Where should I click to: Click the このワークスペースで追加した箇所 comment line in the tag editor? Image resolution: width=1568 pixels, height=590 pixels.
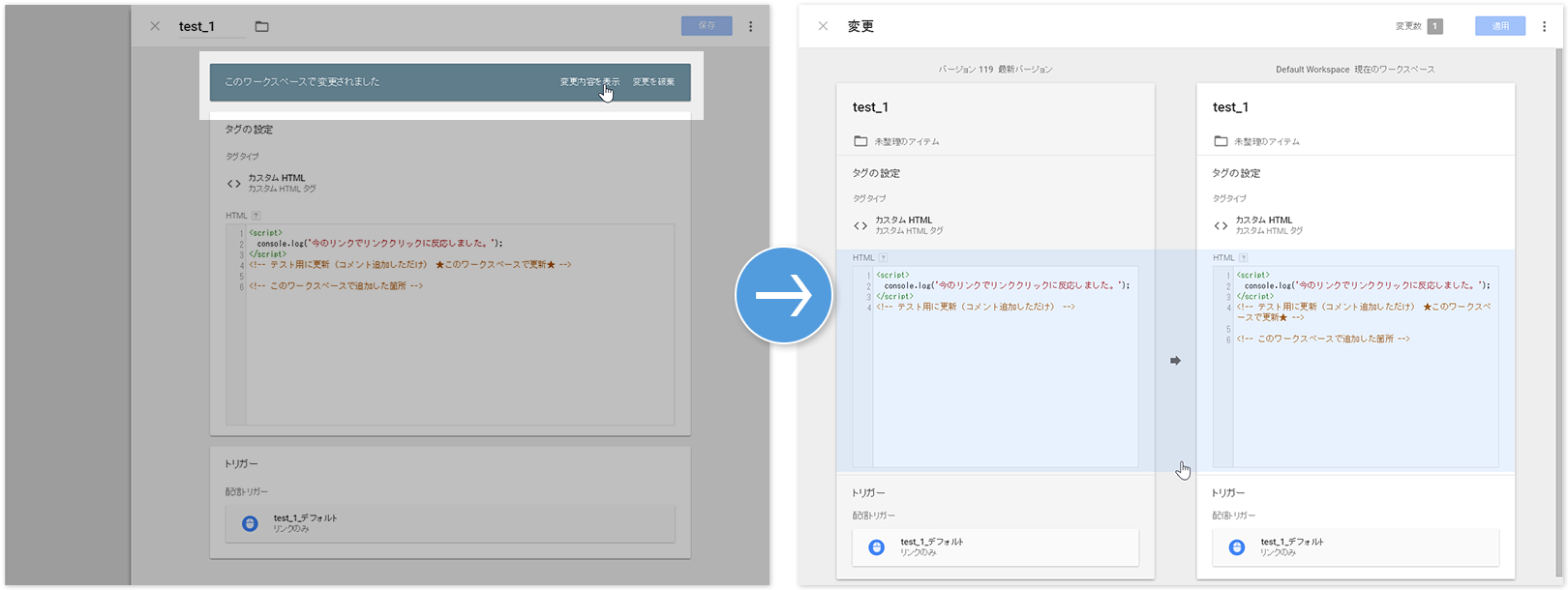(x=336, y=286)
